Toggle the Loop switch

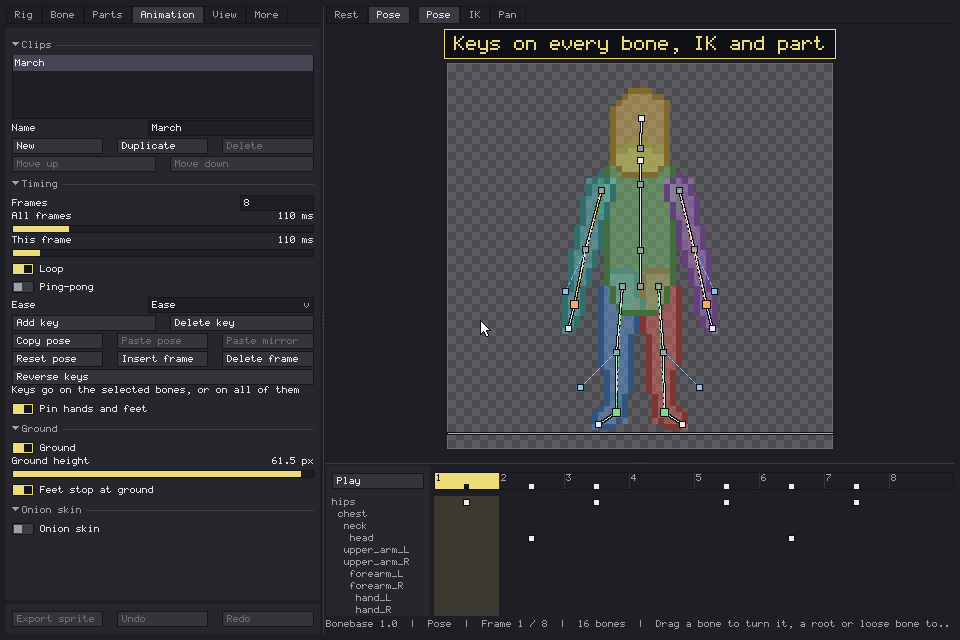coord(23,269)
